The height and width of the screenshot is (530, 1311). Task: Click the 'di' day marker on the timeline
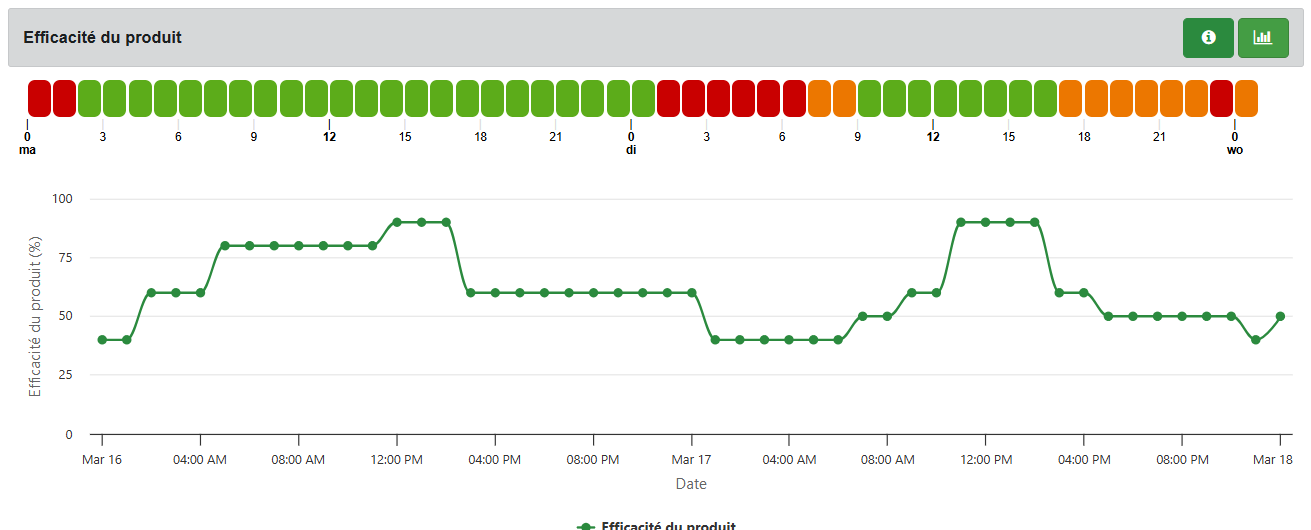tap(631, 150)
